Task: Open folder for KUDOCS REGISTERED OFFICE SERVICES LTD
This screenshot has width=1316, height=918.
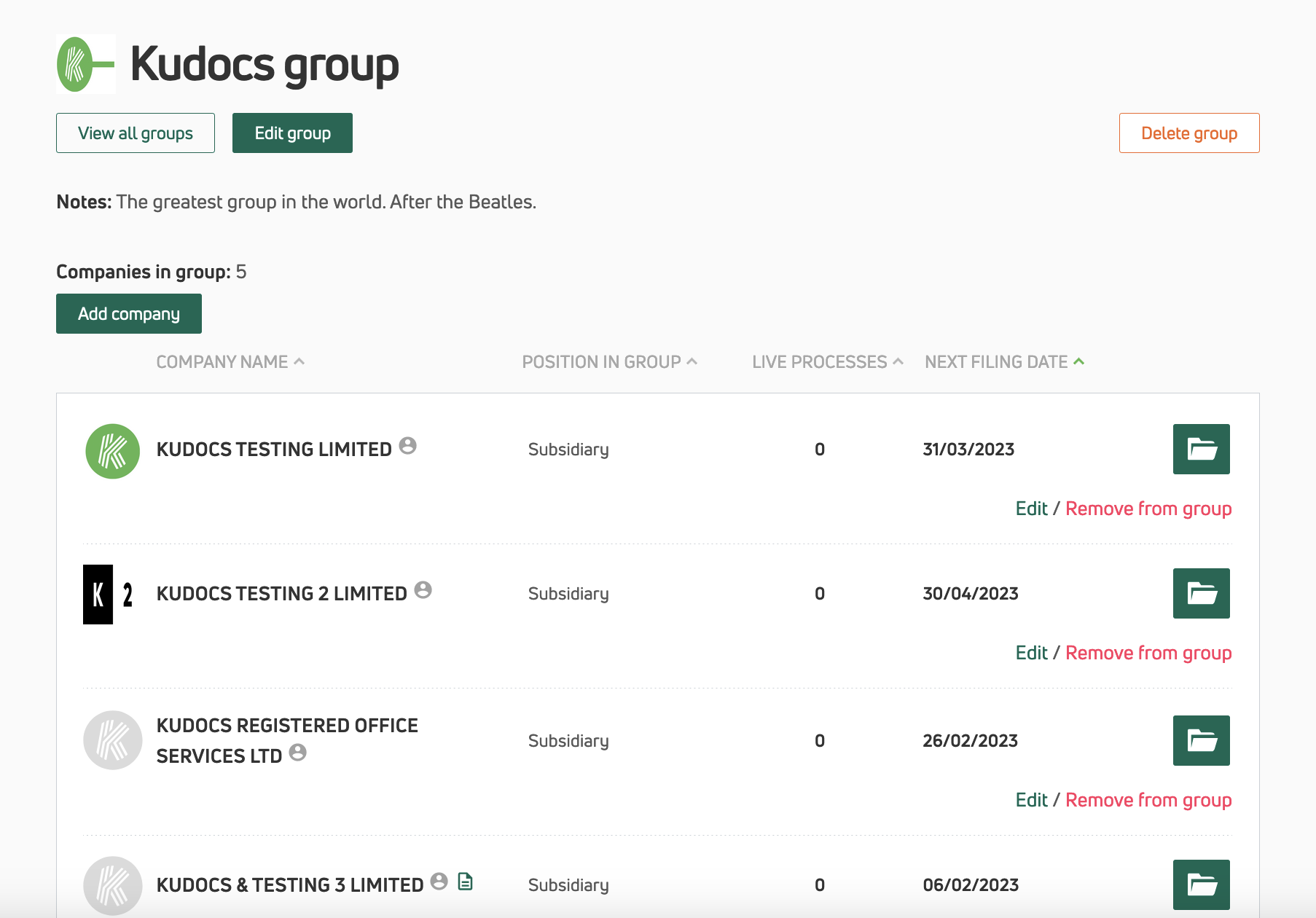Action: point(1201,740)
